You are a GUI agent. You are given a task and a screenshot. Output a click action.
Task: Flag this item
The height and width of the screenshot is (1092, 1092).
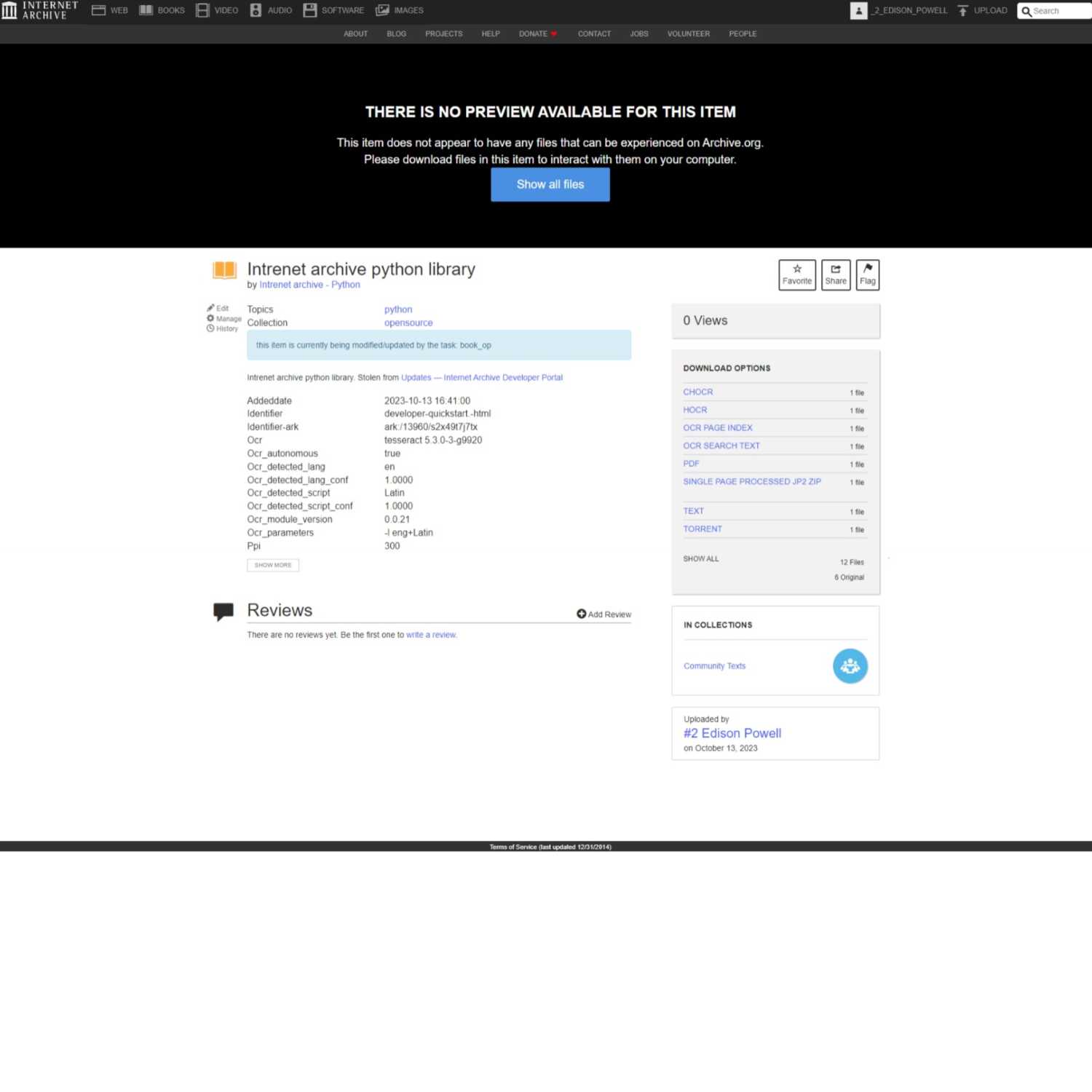pyautogui.click(x=867, y=274)
